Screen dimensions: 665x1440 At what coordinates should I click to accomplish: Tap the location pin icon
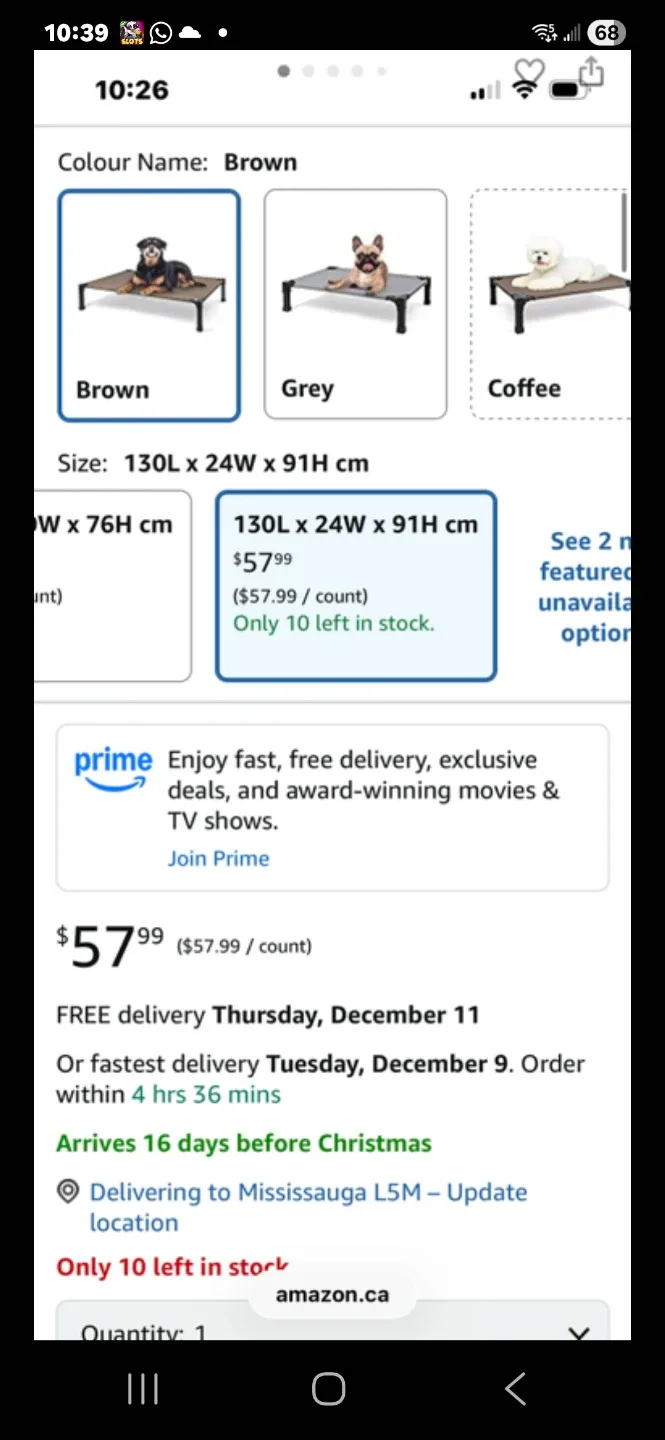click(x=68, y=1192)
